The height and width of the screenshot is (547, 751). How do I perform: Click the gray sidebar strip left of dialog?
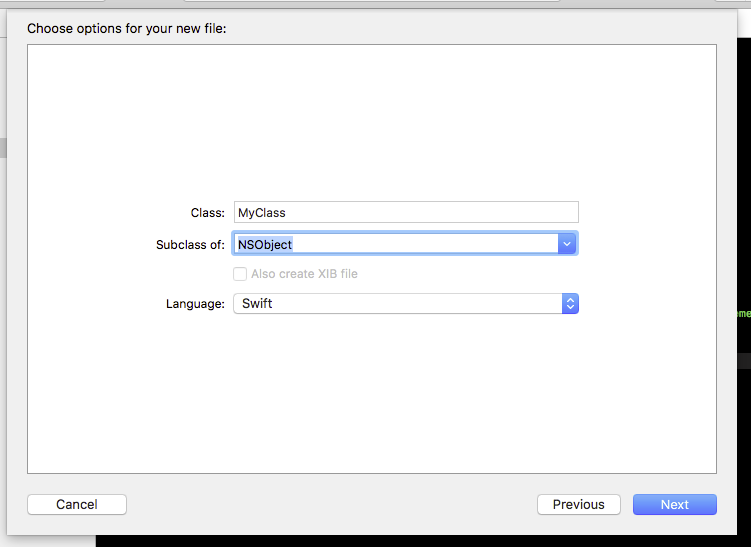[3, 147]
